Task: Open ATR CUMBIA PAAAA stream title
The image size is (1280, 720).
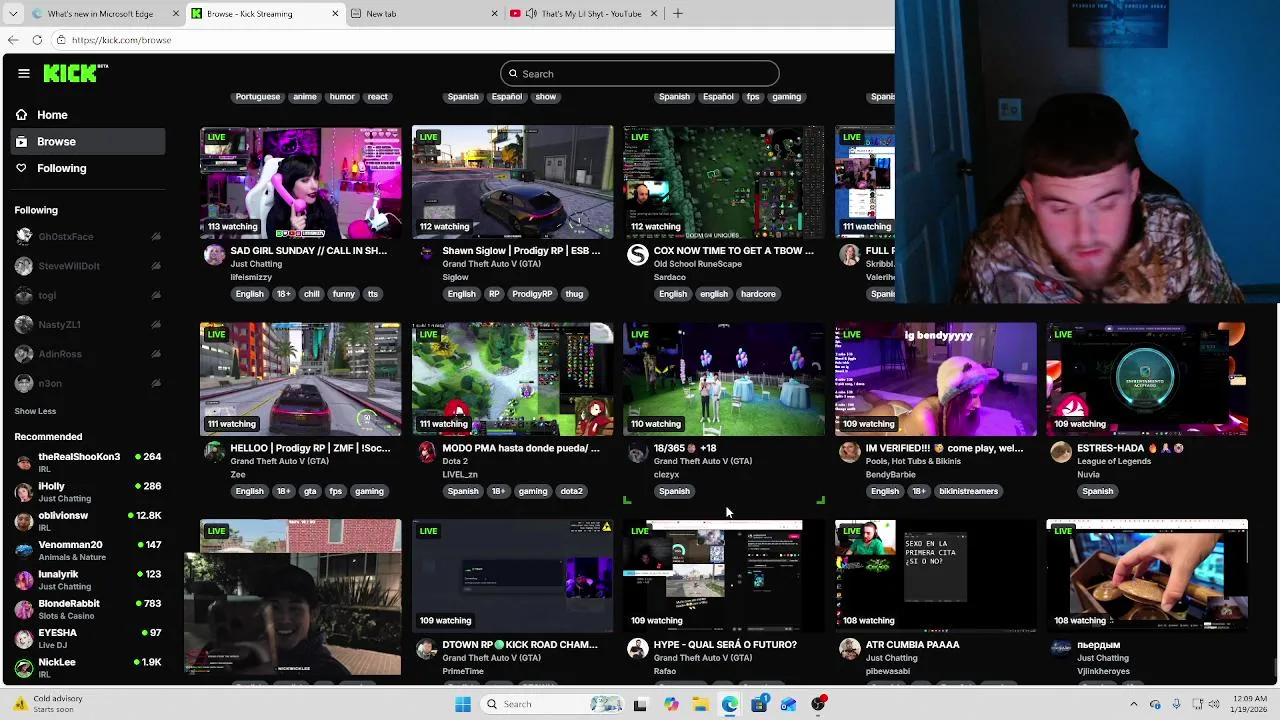Action: pos(912,645)
